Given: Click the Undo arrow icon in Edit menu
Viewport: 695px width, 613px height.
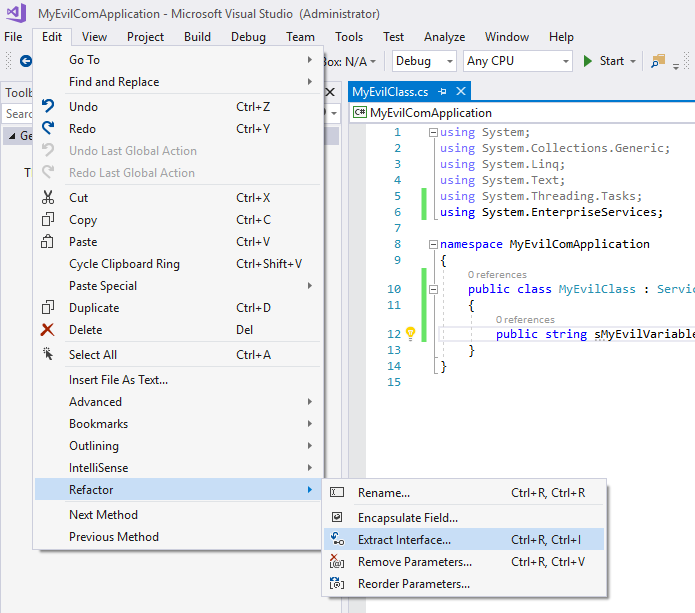Looking at the screenshot, I should pyautogui.click(x=48, y=106).
